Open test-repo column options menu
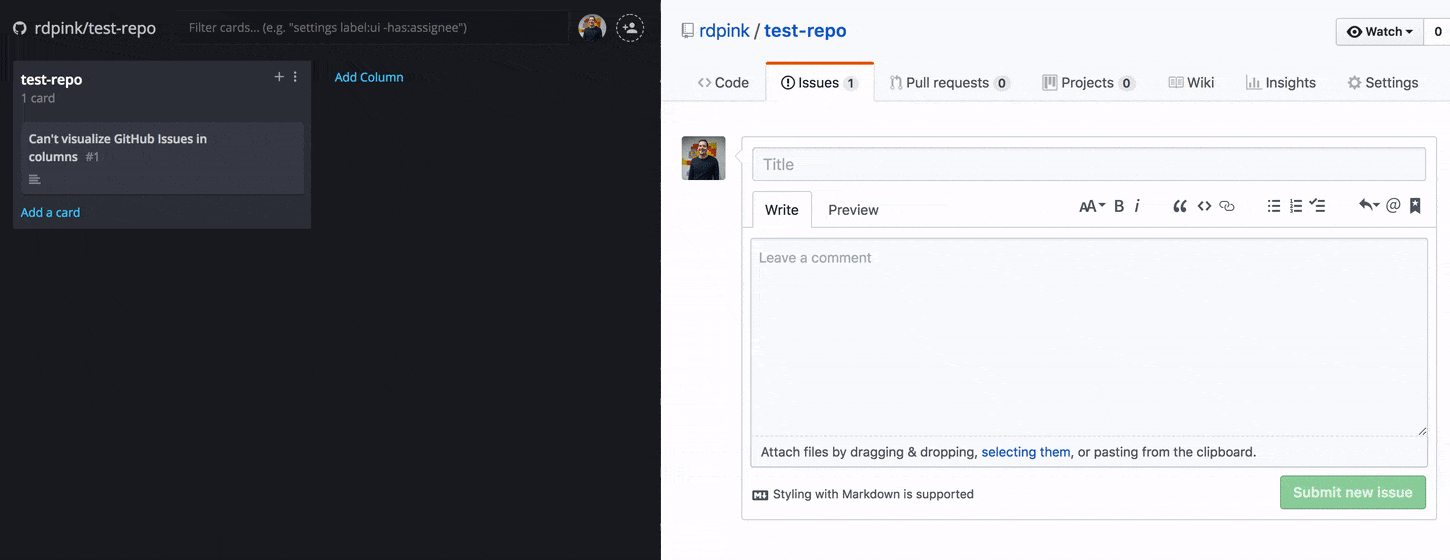 [x=295, y=77]
